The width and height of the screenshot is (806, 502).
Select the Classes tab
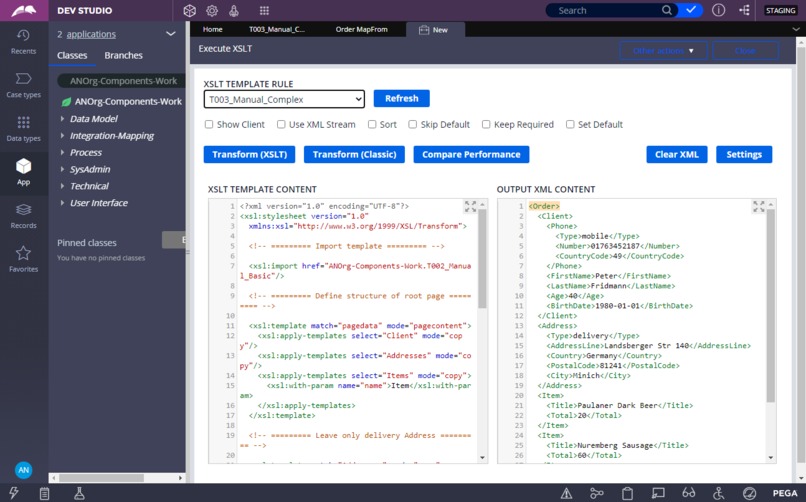(72, 55)
